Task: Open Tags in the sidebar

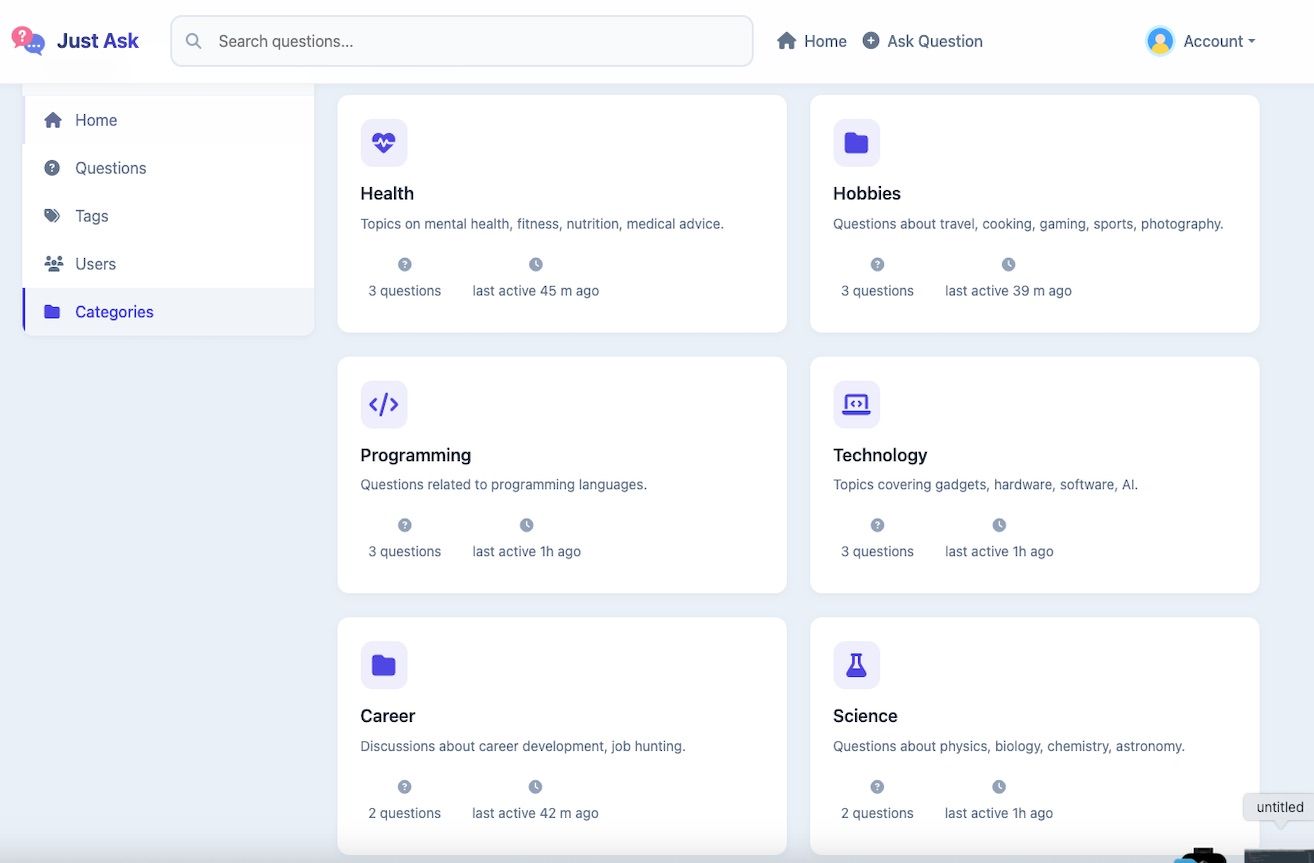Action: (x=168, y=216)
